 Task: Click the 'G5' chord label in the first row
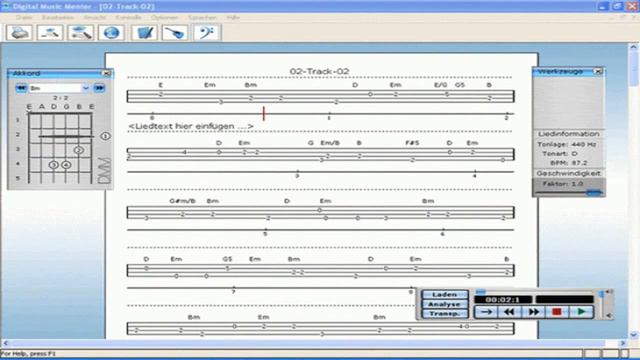[x=460, y=85]
